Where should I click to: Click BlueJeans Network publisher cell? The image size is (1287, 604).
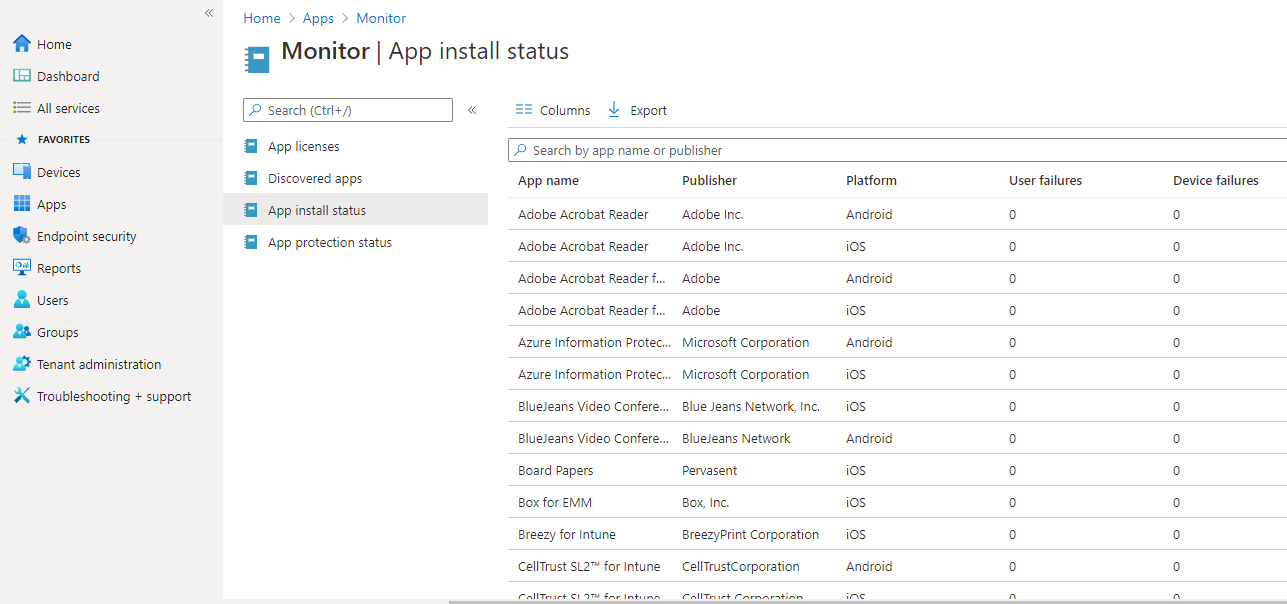click(x=736, y=438)
